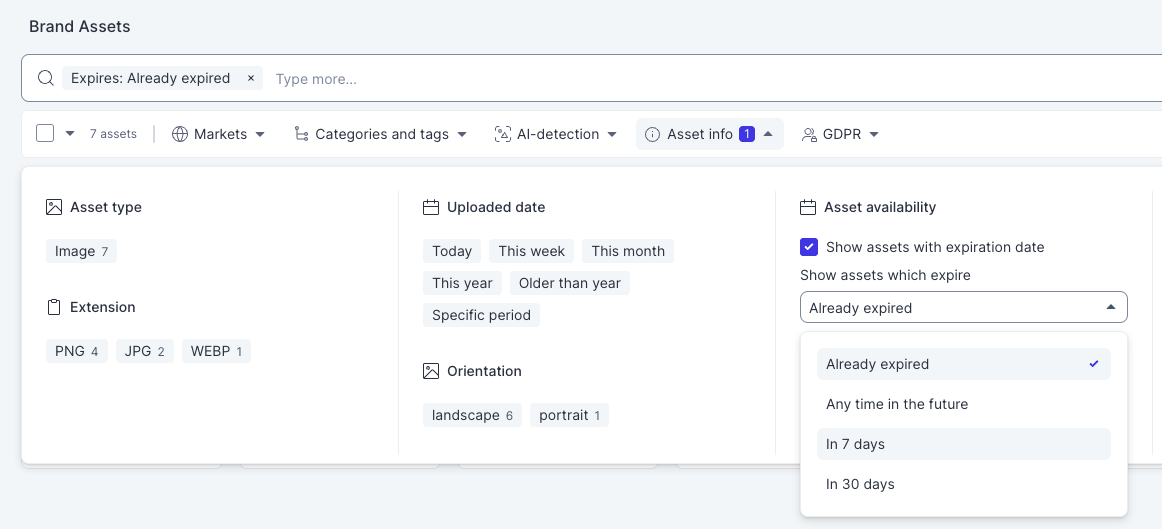1162x529 pixels.
Task: Click the '7 assets' count text
Action: pos(113,134)
